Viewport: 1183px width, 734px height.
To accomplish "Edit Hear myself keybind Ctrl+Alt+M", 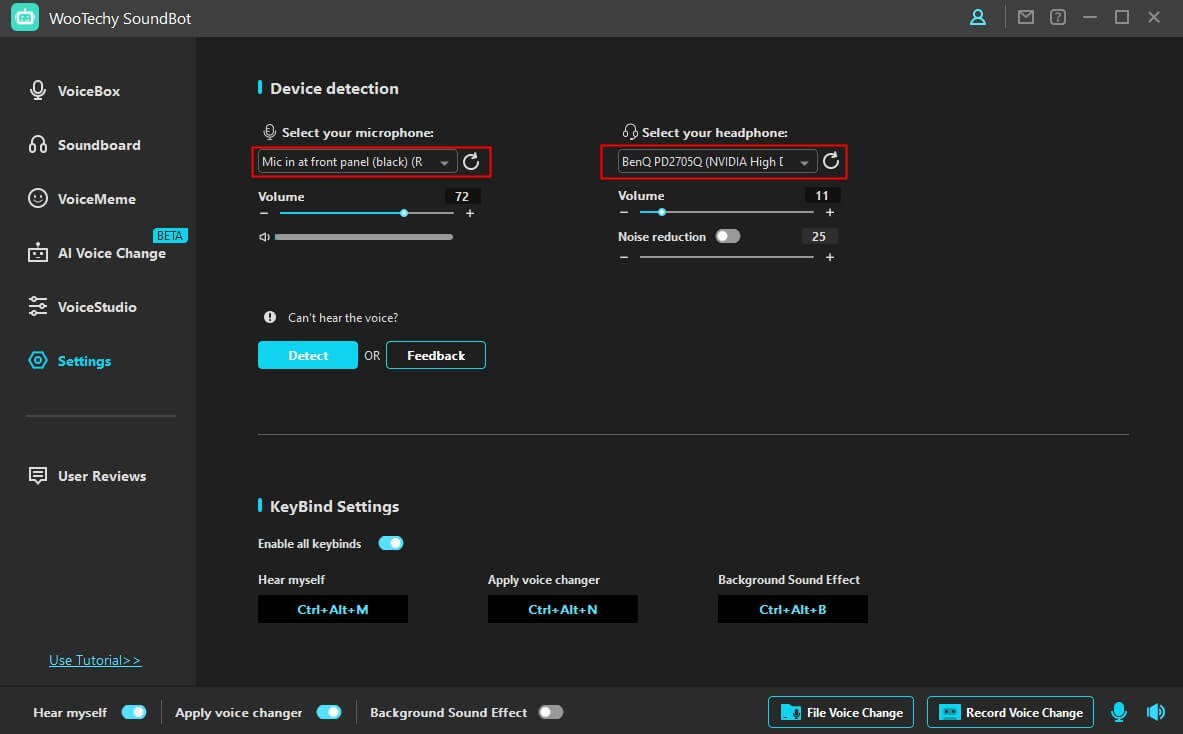I will (333, 610).
